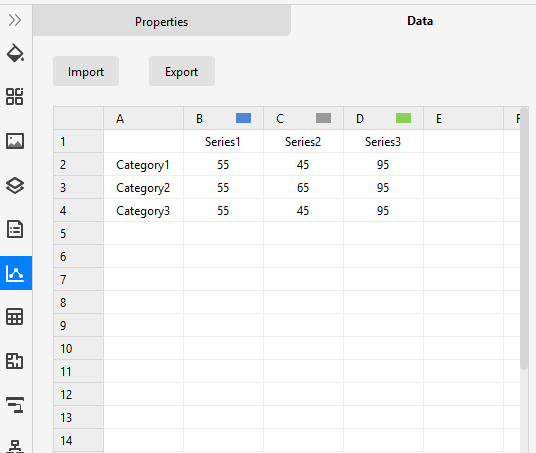Select the Category1 cell
The width and height of the screenshot is (536, 453).
click(x=144, y=164)
